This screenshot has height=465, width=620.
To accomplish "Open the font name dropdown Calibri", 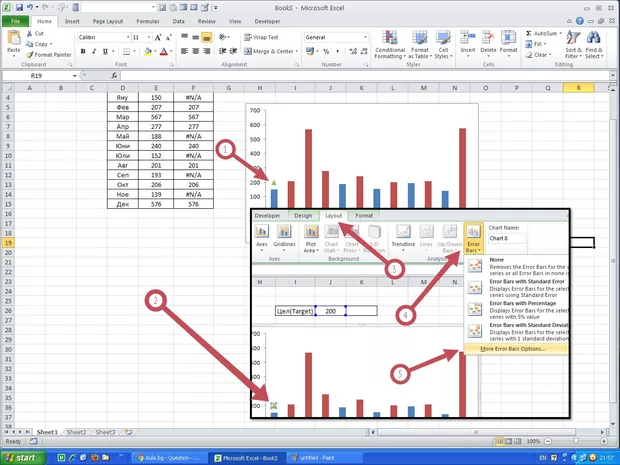I will click(128, 37).
